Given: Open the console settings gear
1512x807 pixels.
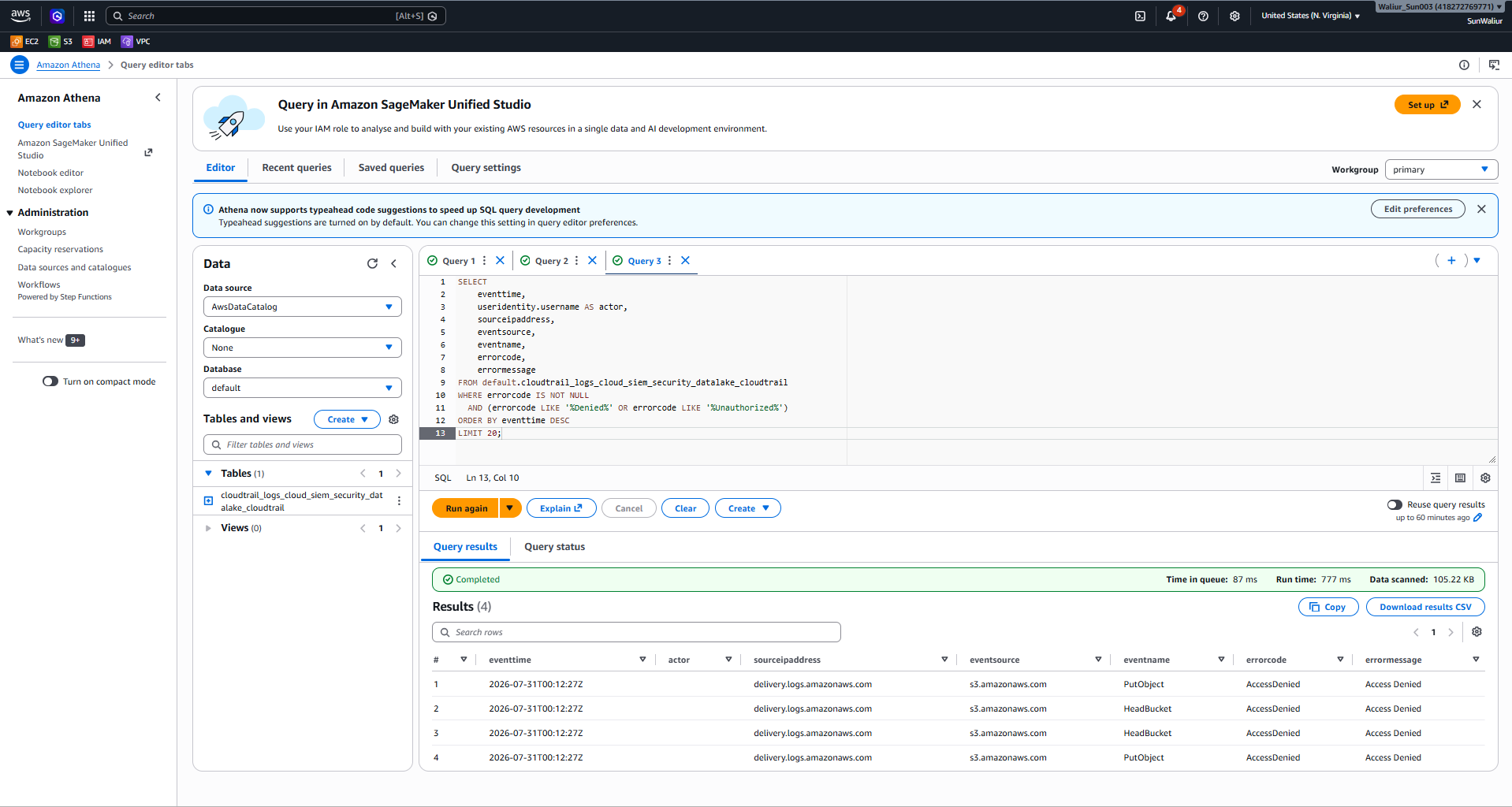Looking at the screenshot, I should (1235, 16).
